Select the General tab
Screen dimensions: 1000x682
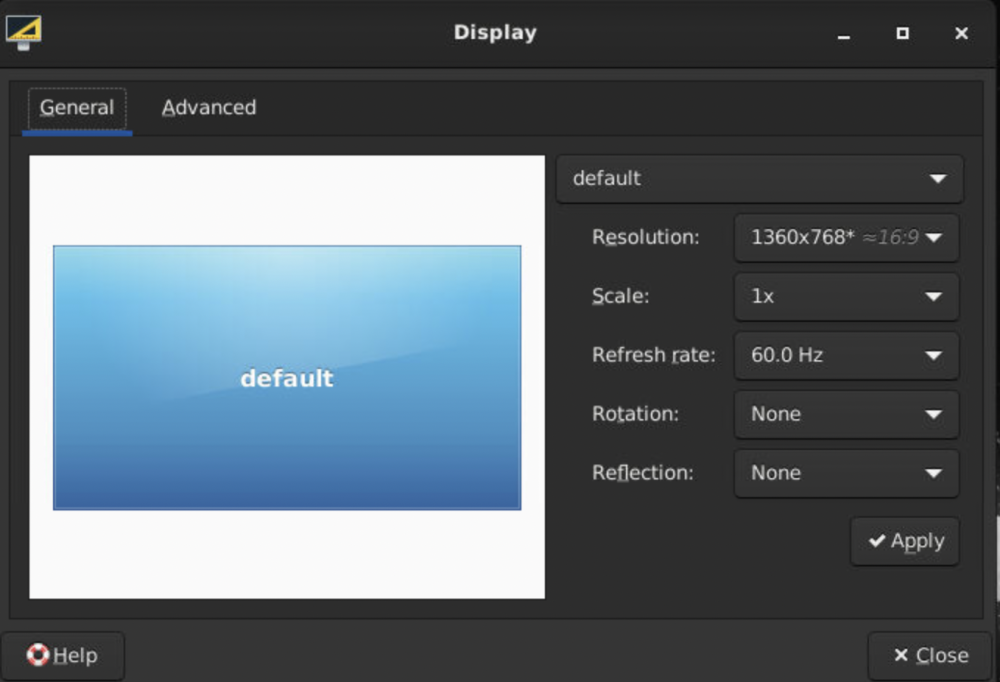(77, 108)
